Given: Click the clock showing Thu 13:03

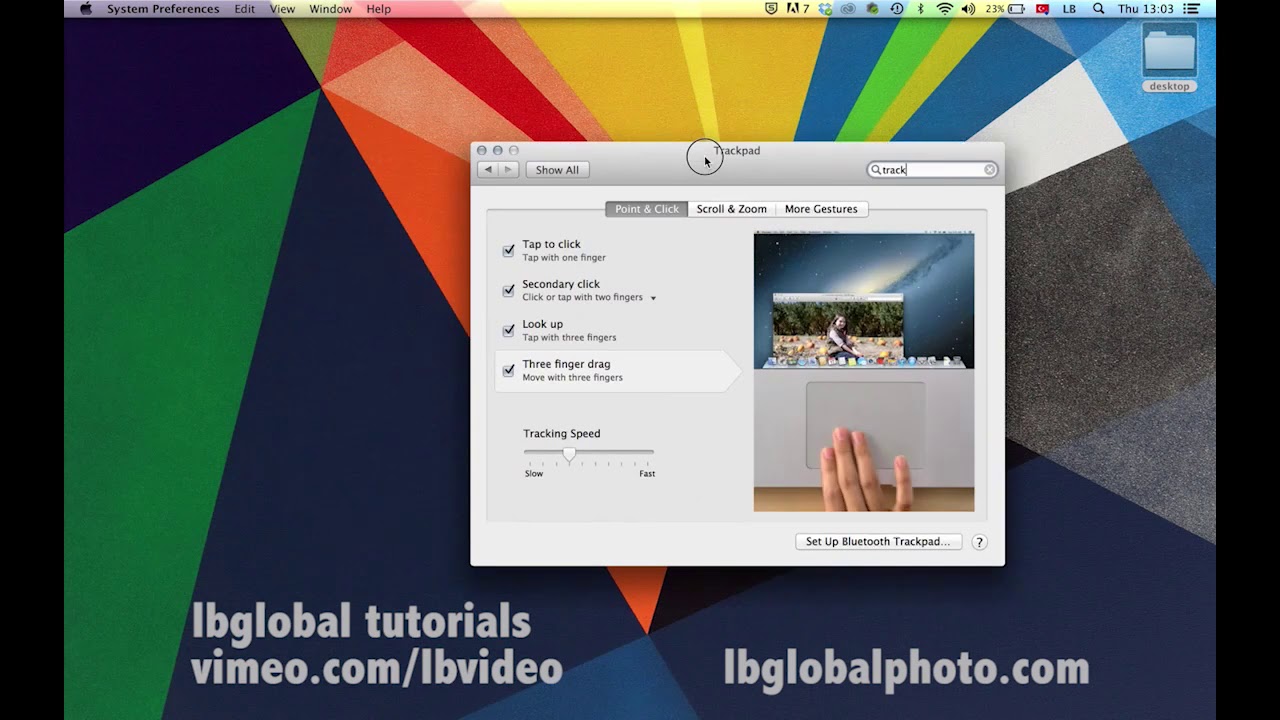Looking at the screenshot, I should [x=1146, y=9].
